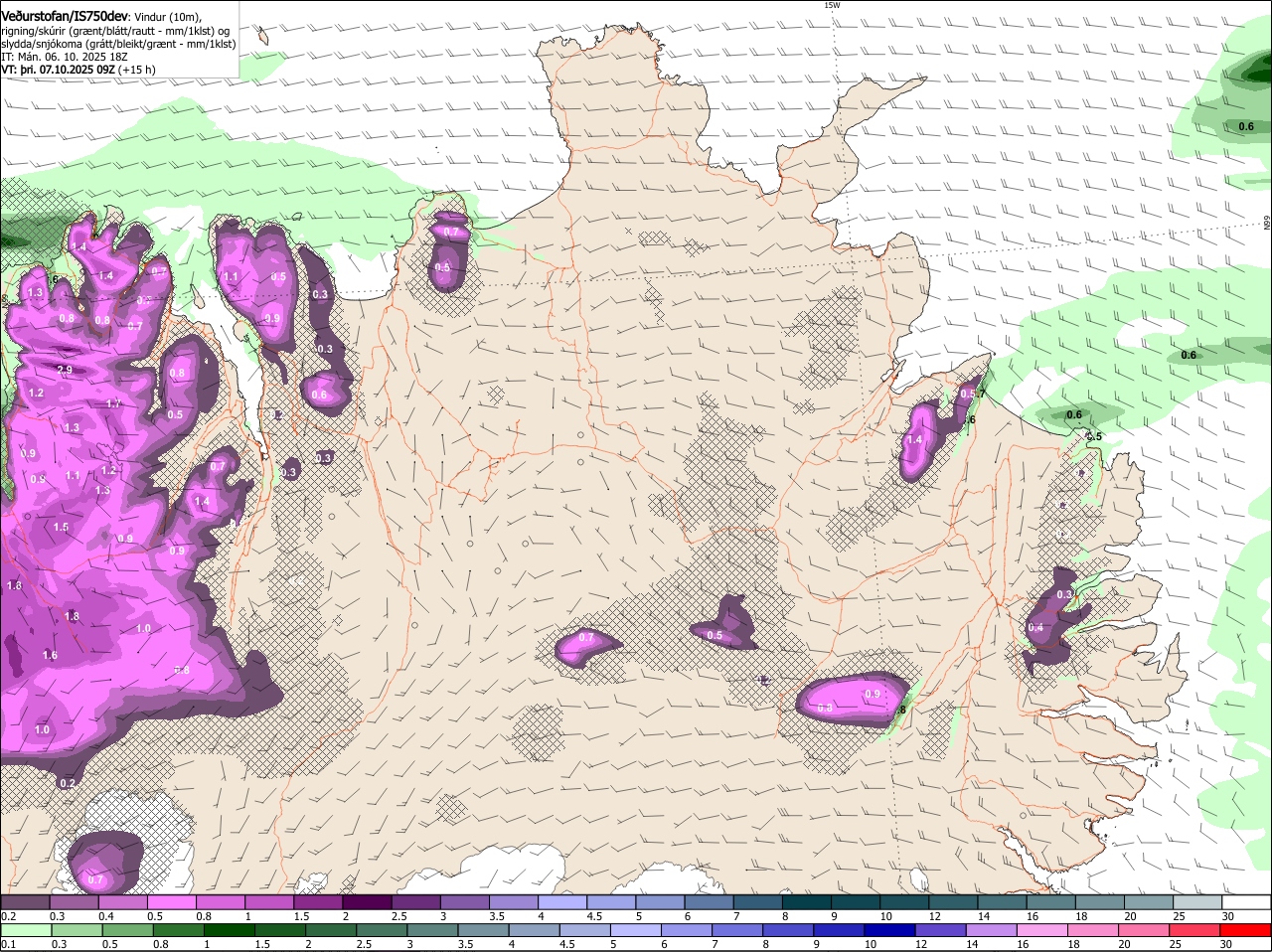Image resolution: width=1272 pixels, height=952 pixels.
Task: Click the darkest purple snow swatch between 2 and 2.5
Action: point(367,902)
